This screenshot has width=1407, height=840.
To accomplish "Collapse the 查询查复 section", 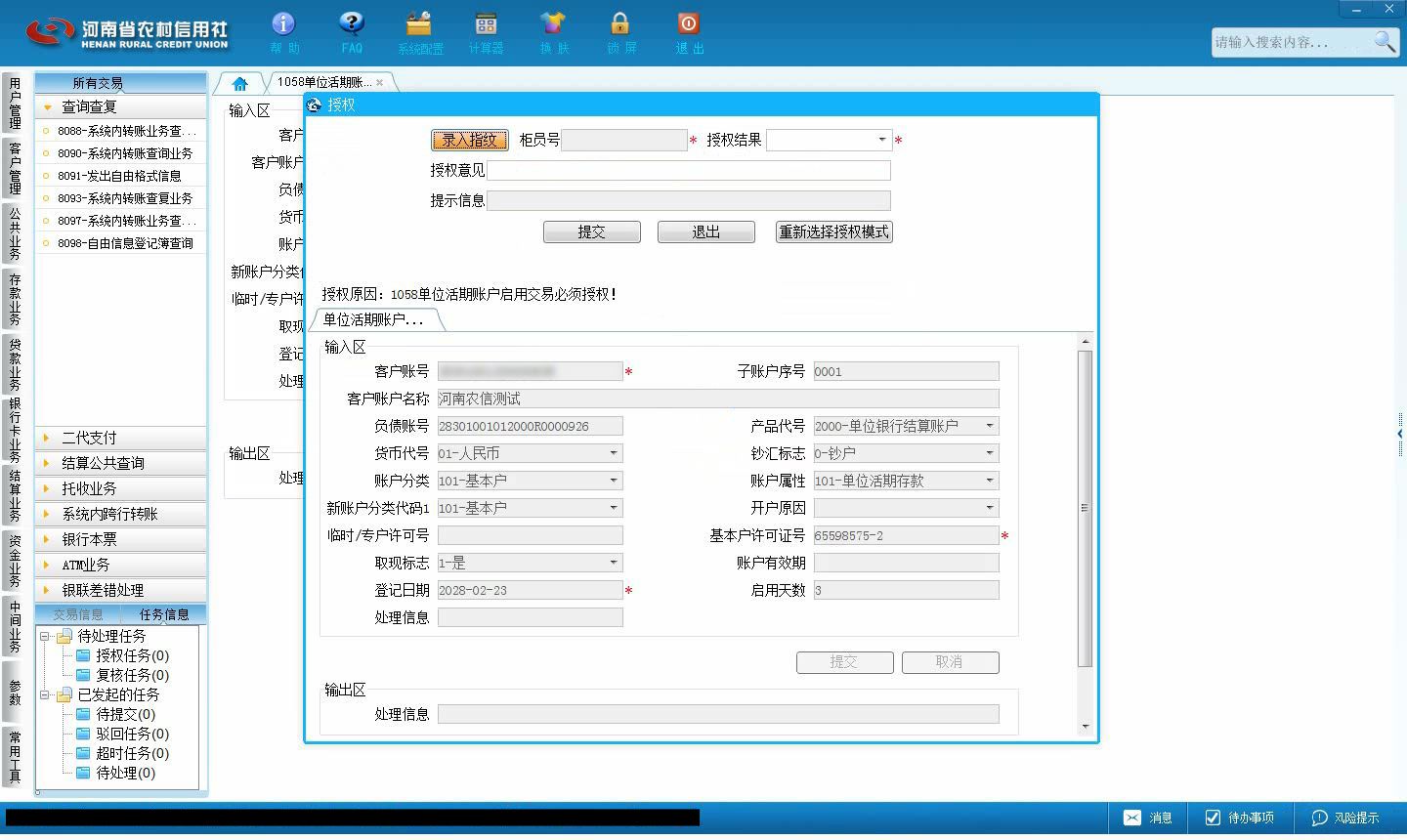I will point(121,106).
